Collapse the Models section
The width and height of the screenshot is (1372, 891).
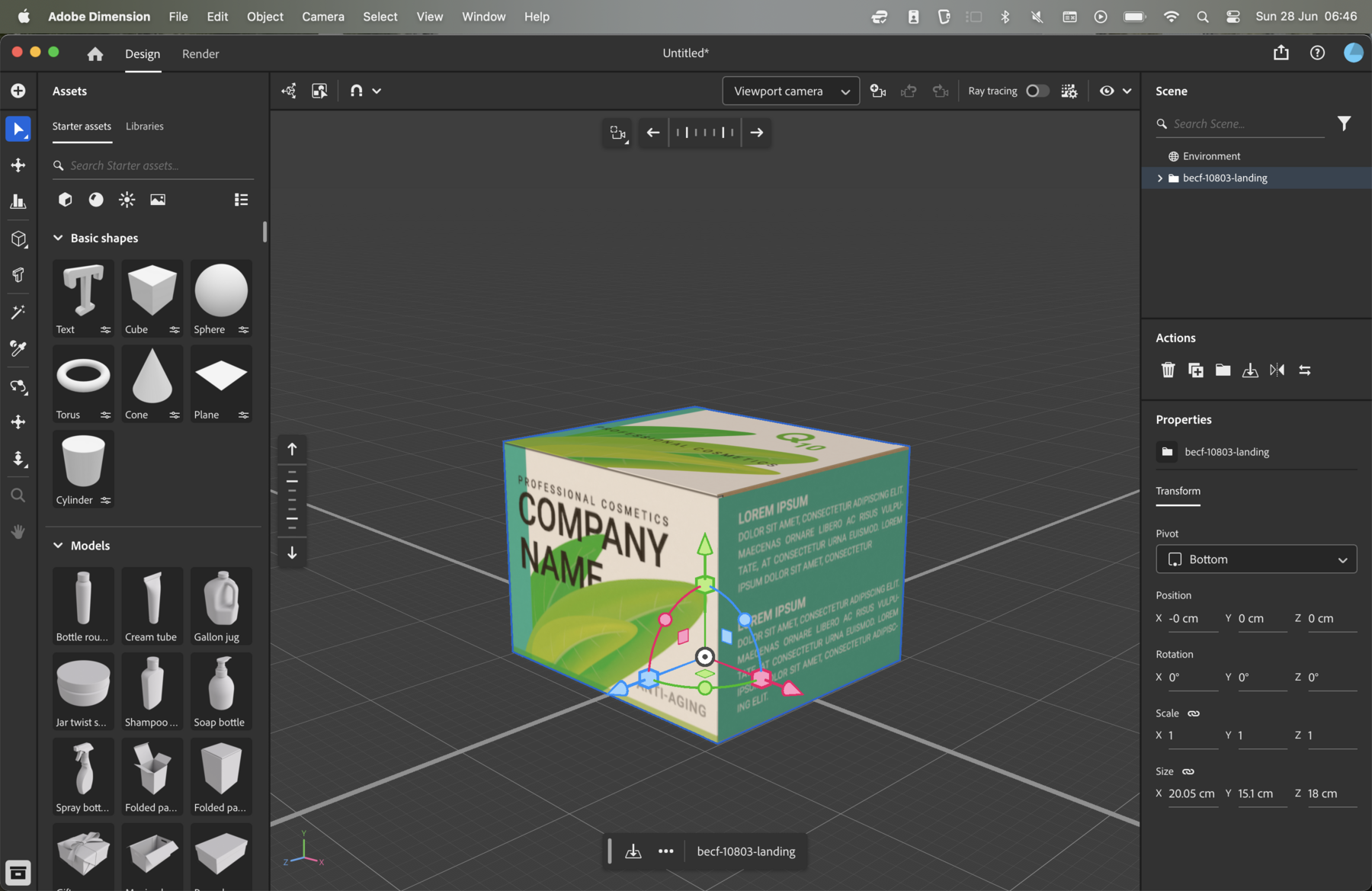pos(58,545)
